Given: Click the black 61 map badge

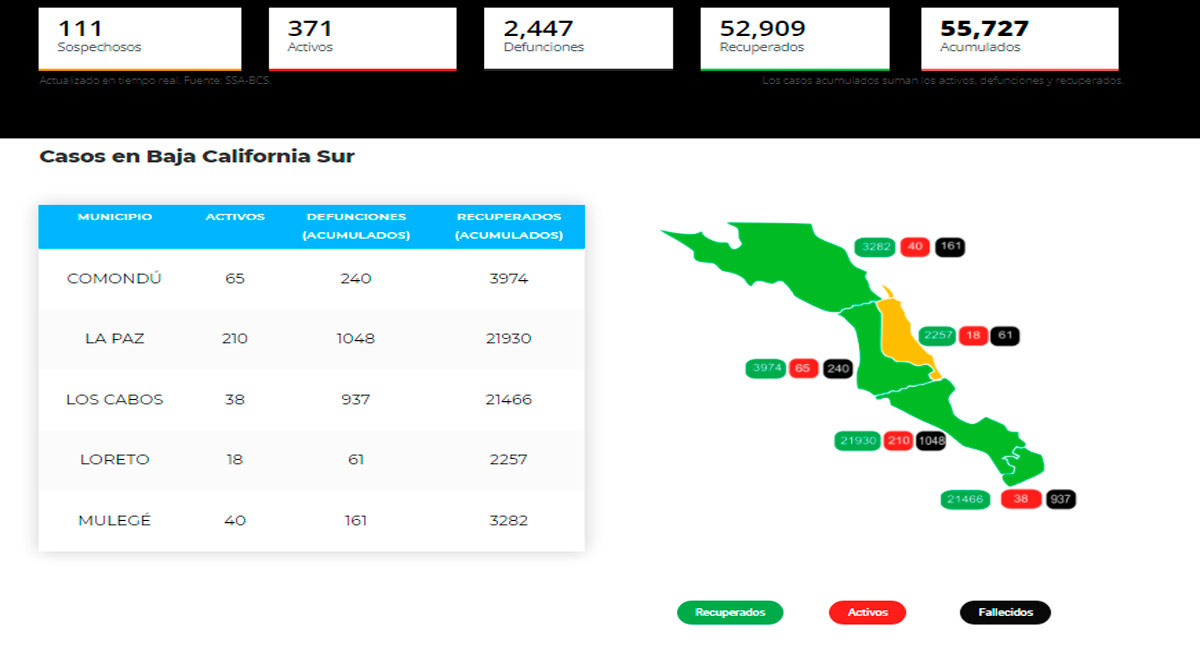Looking at the screenshot, I should 1005,335.
